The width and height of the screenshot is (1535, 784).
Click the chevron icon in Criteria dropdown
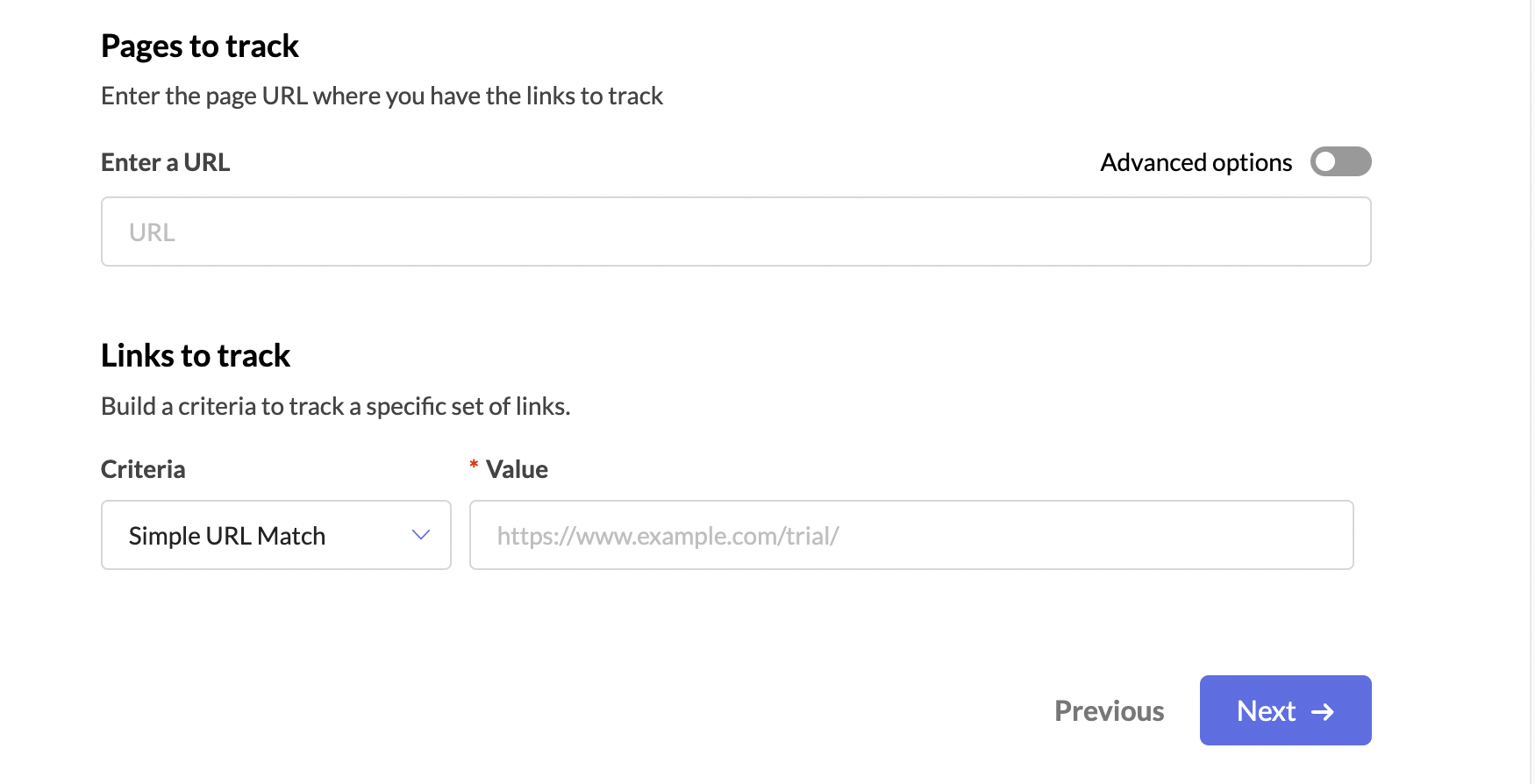tap(421, 535)
